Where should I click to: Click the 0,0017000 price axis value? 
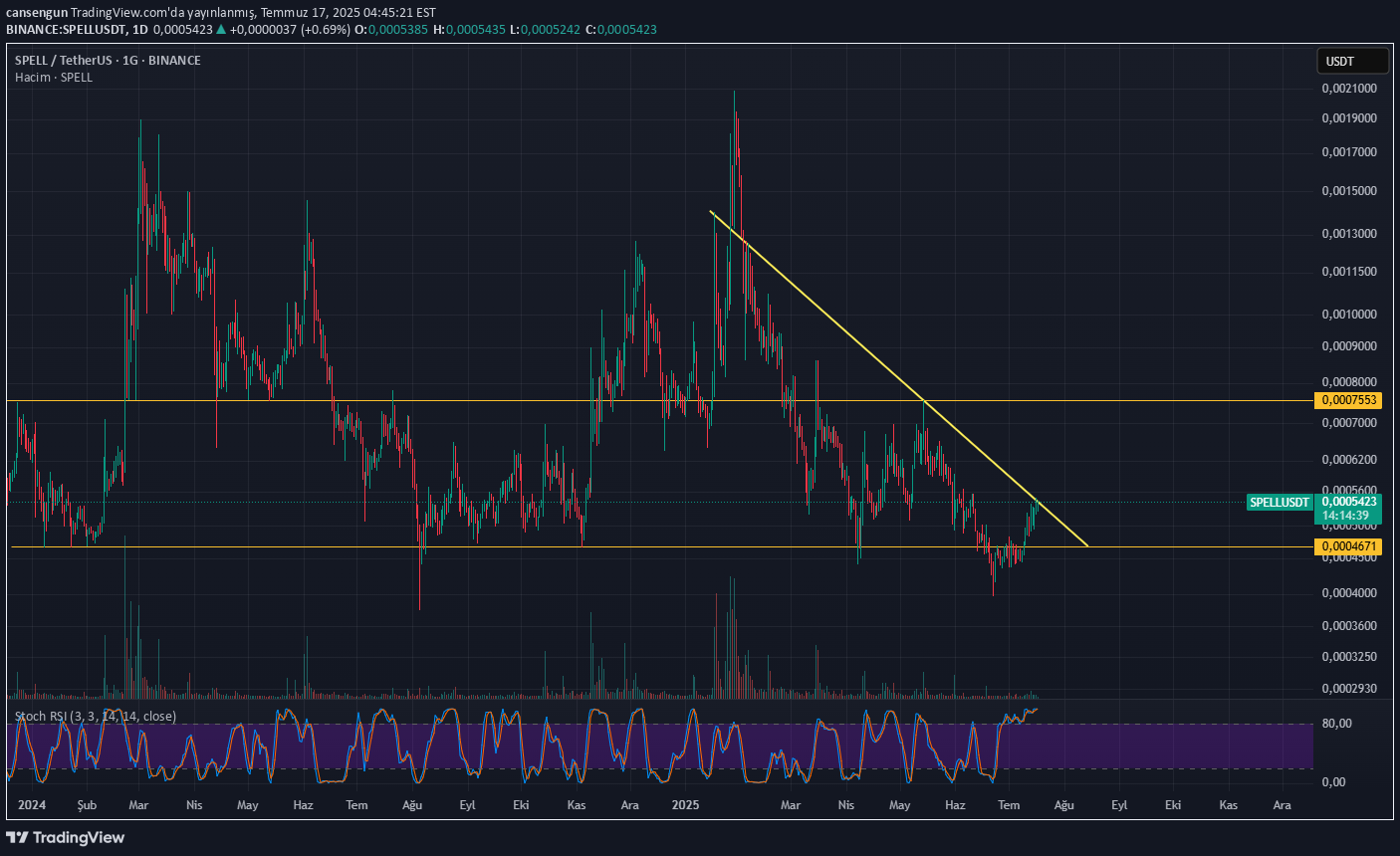(1349, 152)
